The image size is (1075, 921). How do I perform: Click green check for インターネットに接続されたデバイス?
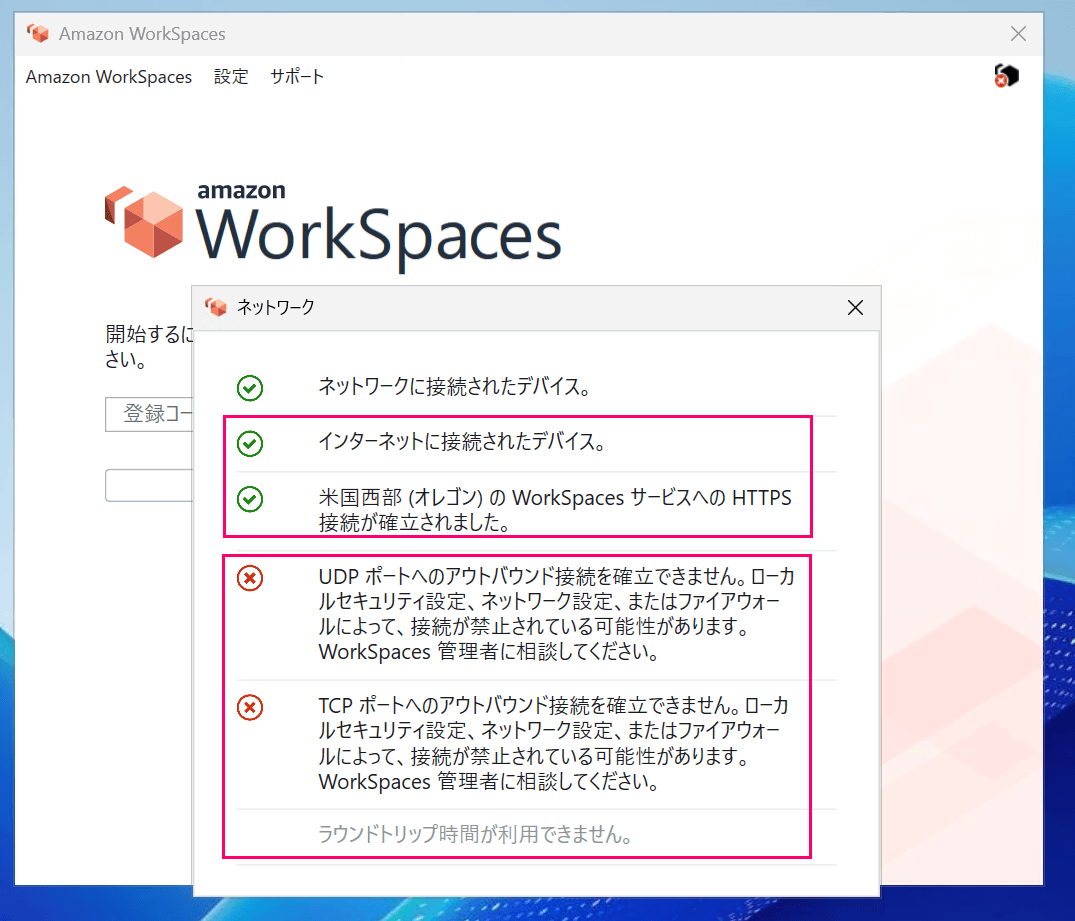point(250,444)
